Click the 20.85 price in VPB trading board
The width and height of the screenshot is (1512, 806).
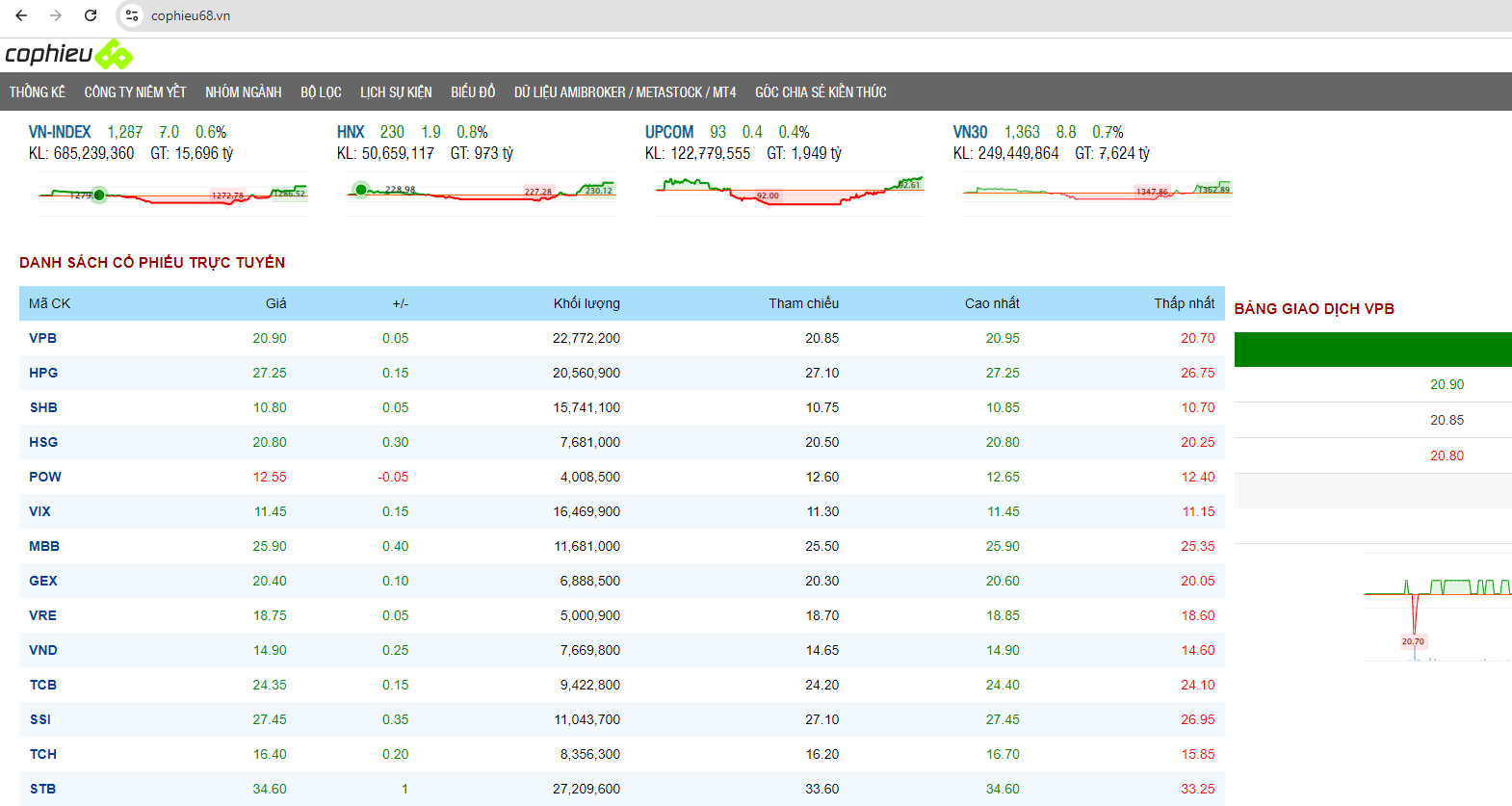[1447, 420]
